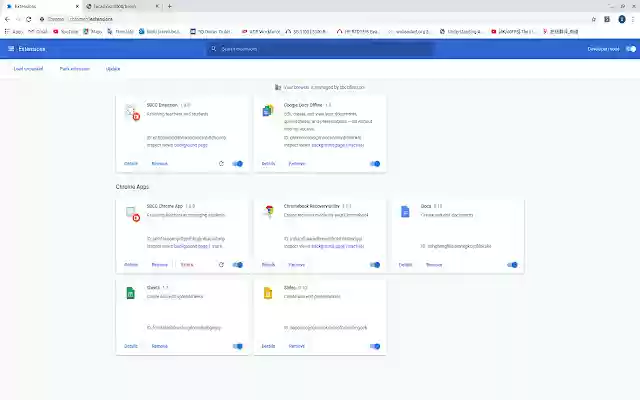Open Details for Sheets app

coord(131,346)
